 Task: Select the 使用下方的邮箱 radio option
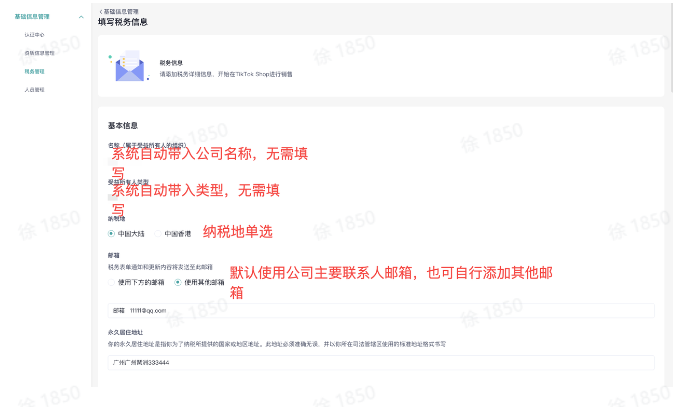[x=112, y=282]
